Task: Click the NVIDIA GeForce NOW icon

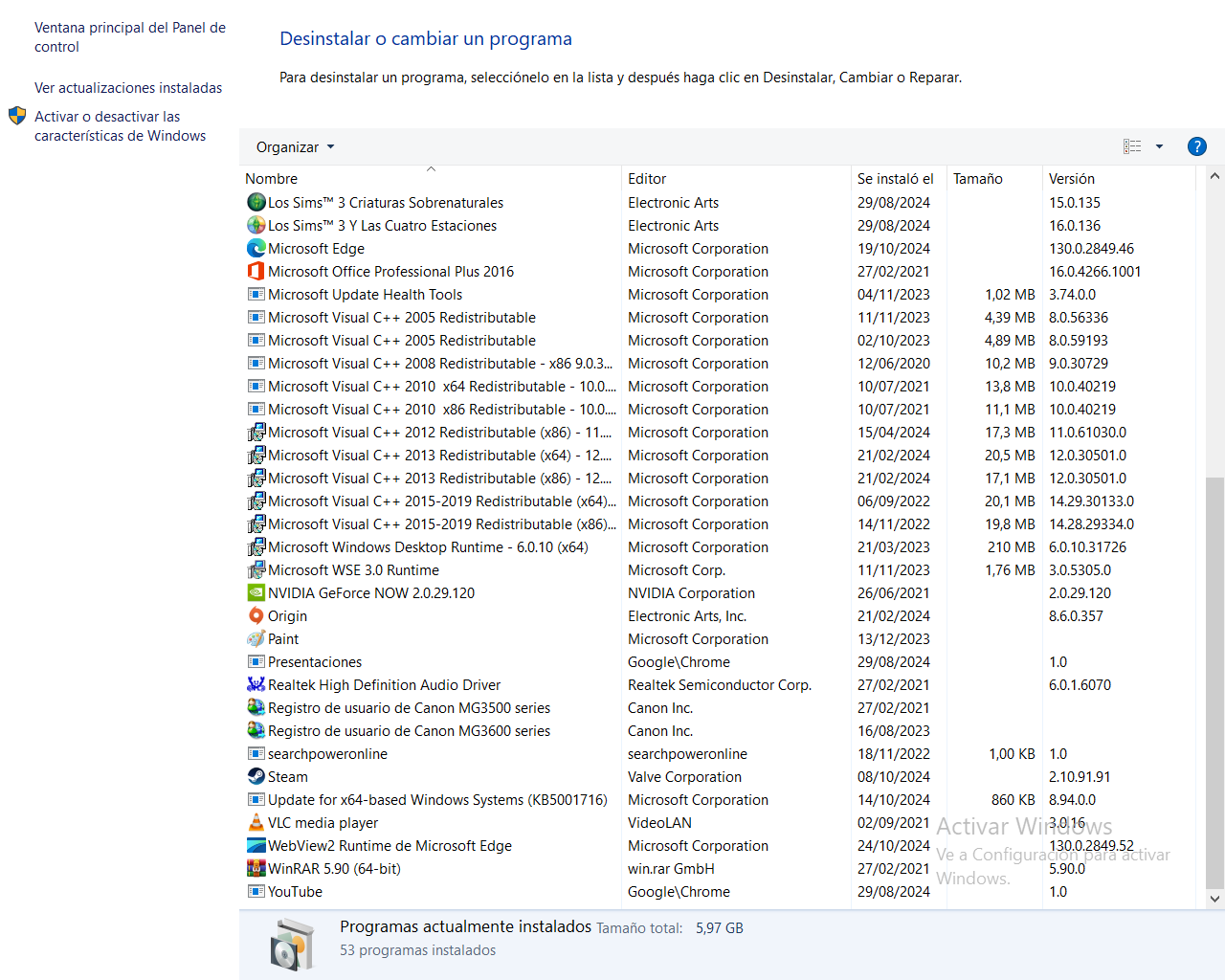Action: [256, 592]
